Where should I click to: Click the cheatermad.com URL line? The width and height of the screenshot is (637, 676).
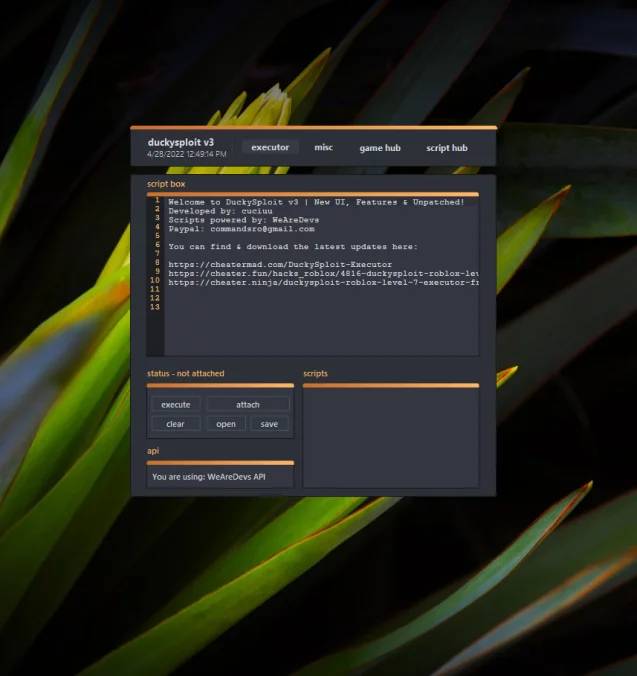pos(280,264)
